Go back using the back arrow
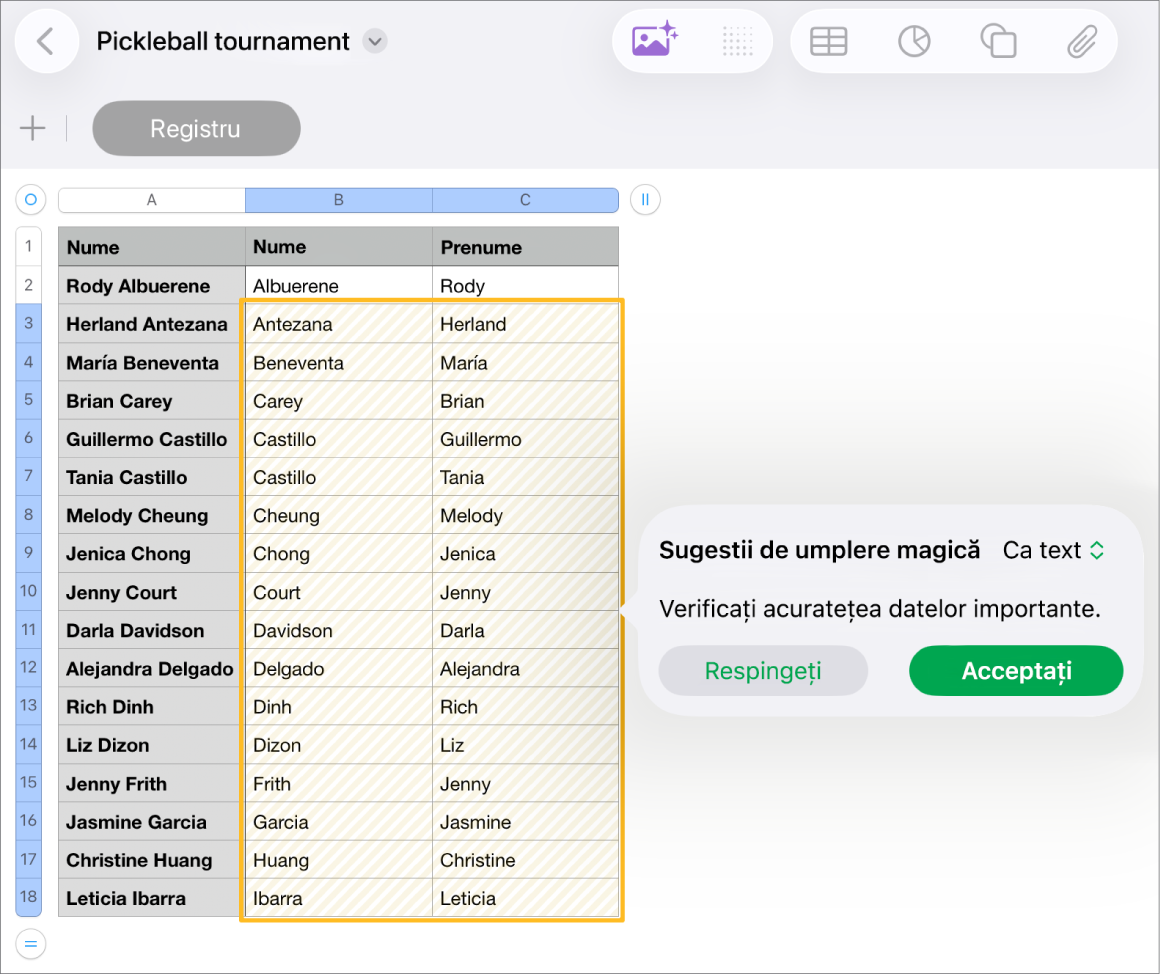The width and height of the screenshot is (1160, 976). coord(47,41)
